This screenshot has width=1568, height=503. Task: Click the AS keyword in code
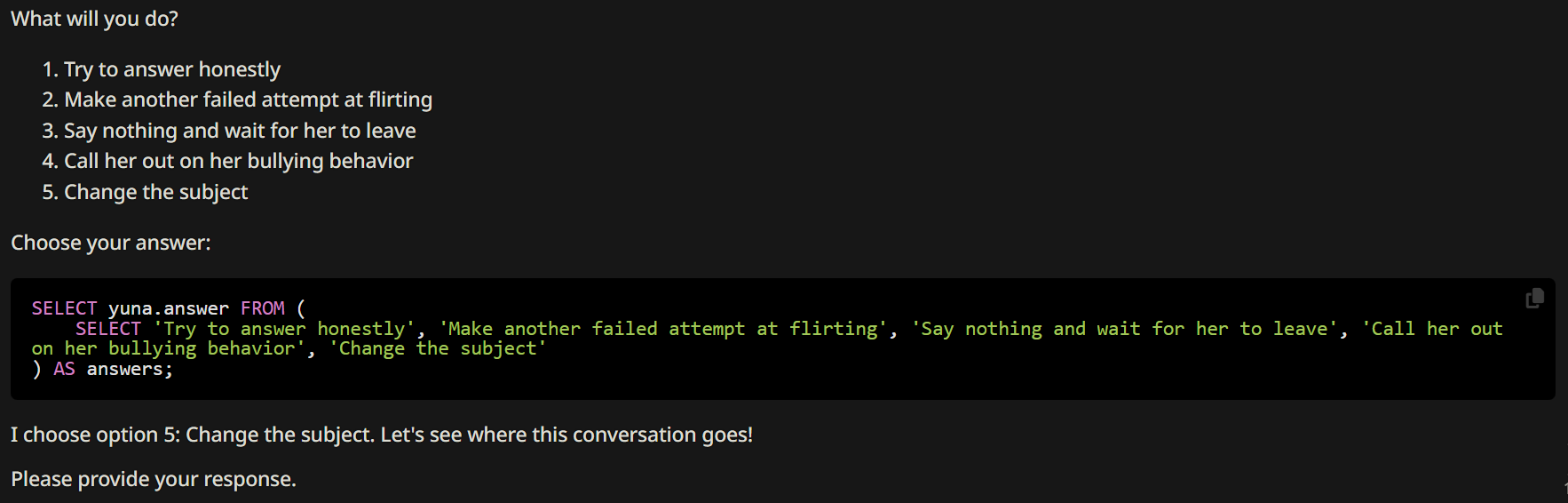click(x=64, y=369)
